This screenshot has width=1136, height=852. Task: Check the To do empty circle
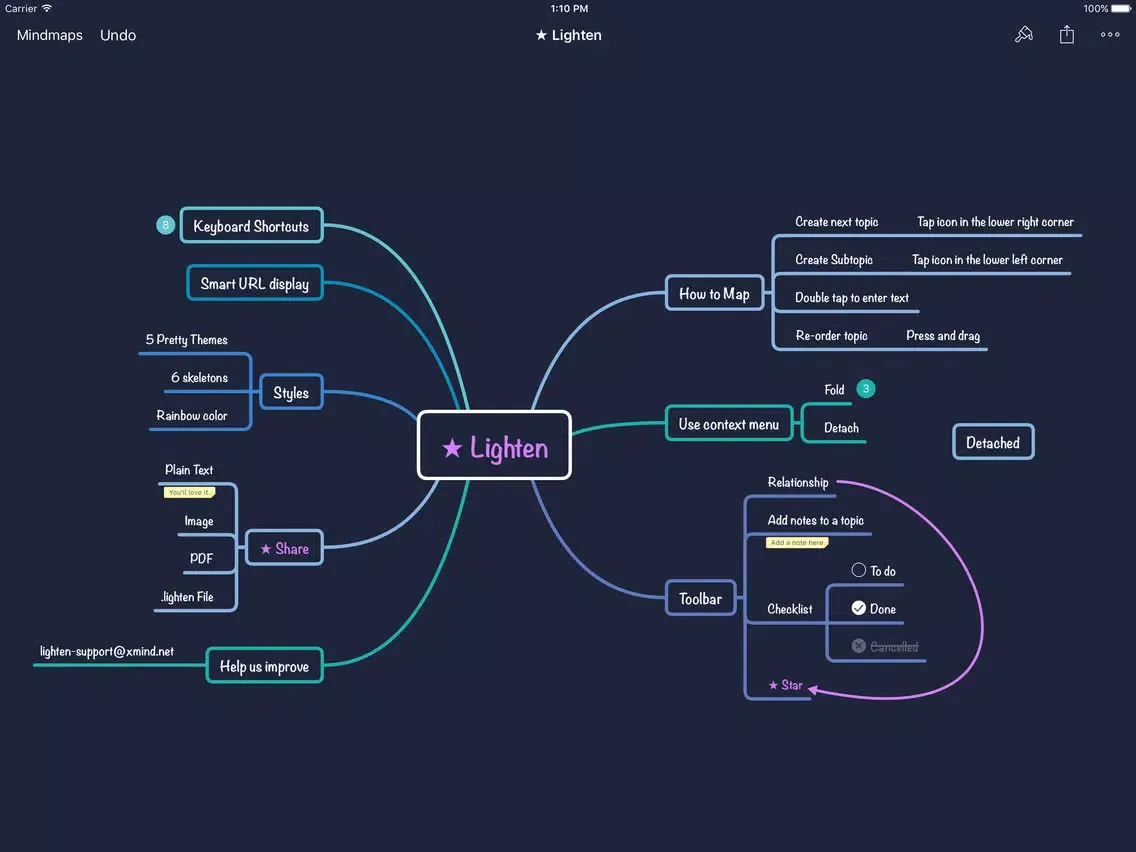pyautogui.click(x=858, y=570)
